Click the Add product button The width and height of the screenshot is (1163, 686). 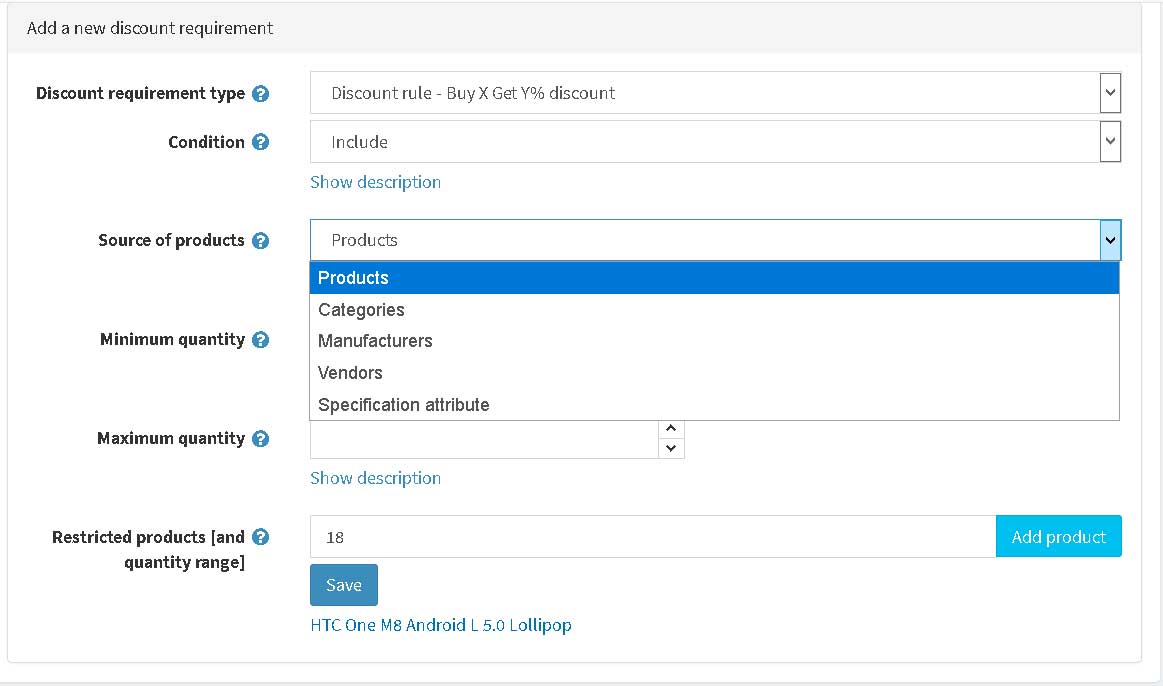(1058, 537)
